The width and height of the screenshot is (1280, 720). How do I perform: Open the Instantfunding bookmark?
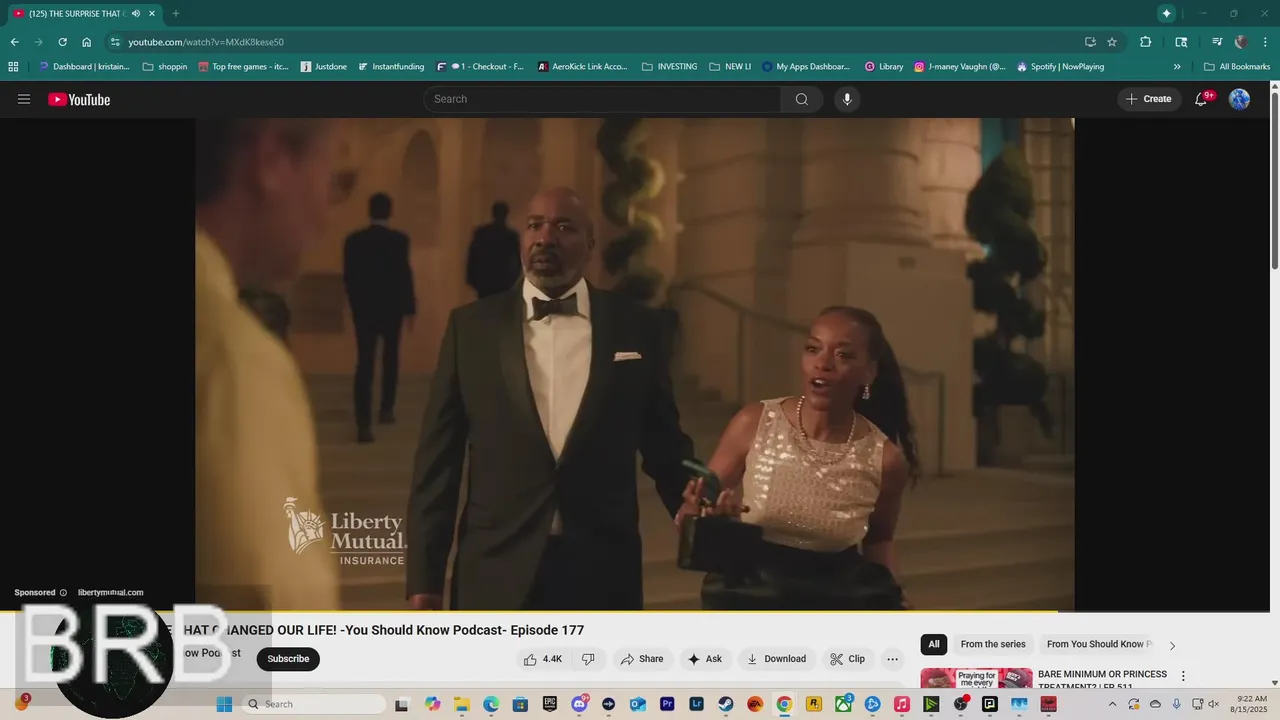391,67
